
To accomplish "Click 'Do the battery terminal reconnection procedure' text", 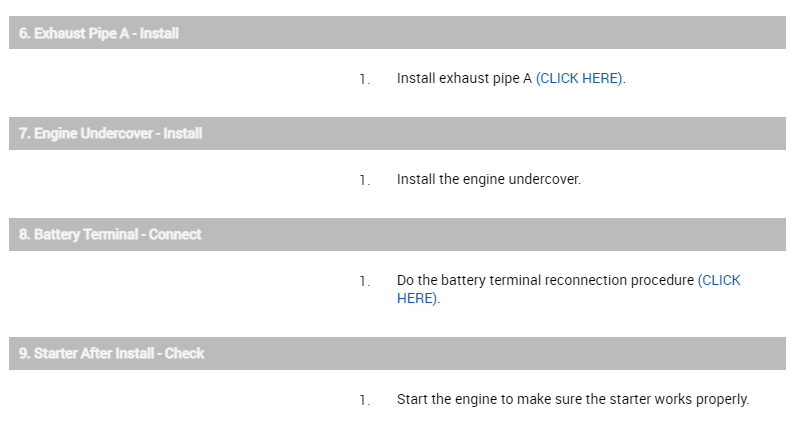I will pos(545,281).
